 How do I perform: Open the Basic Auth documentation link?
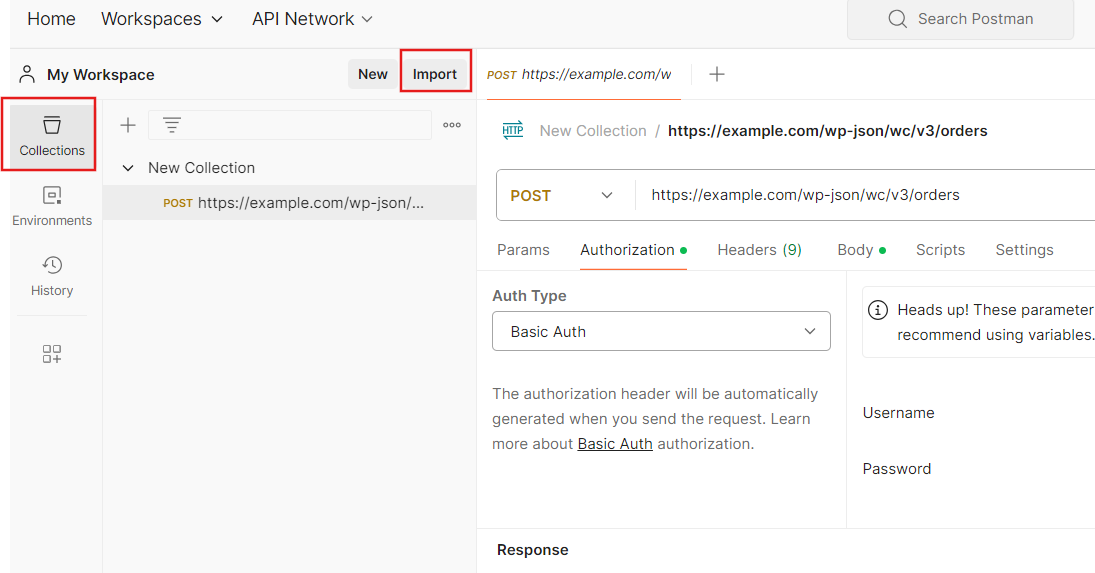point(615,444)
